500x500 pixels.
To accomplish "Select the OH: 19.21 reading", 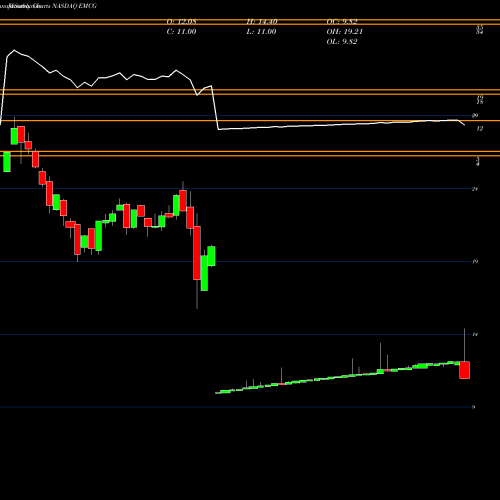I will (344, 32).
